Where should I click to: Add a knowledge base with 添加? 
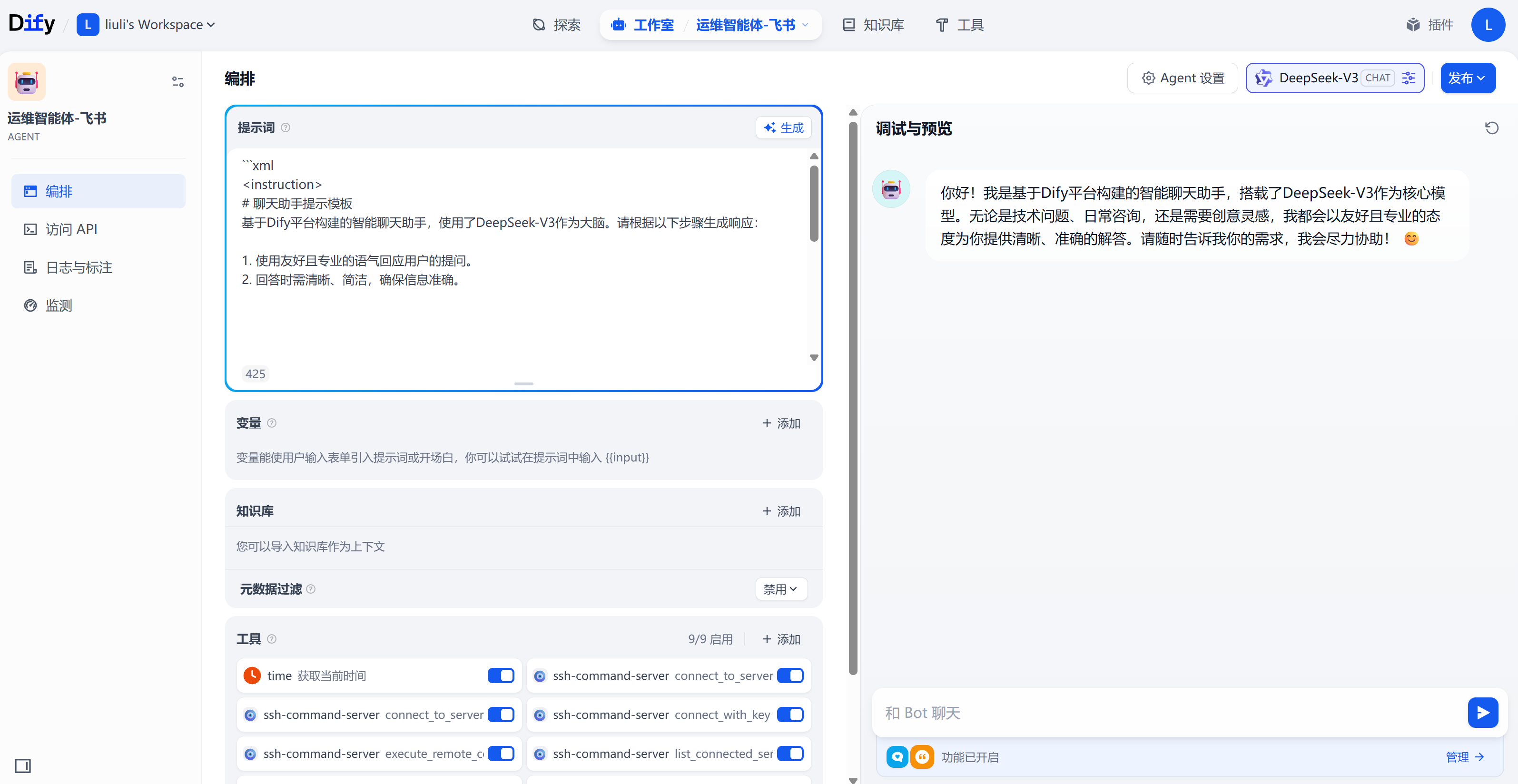pos(781,510)
